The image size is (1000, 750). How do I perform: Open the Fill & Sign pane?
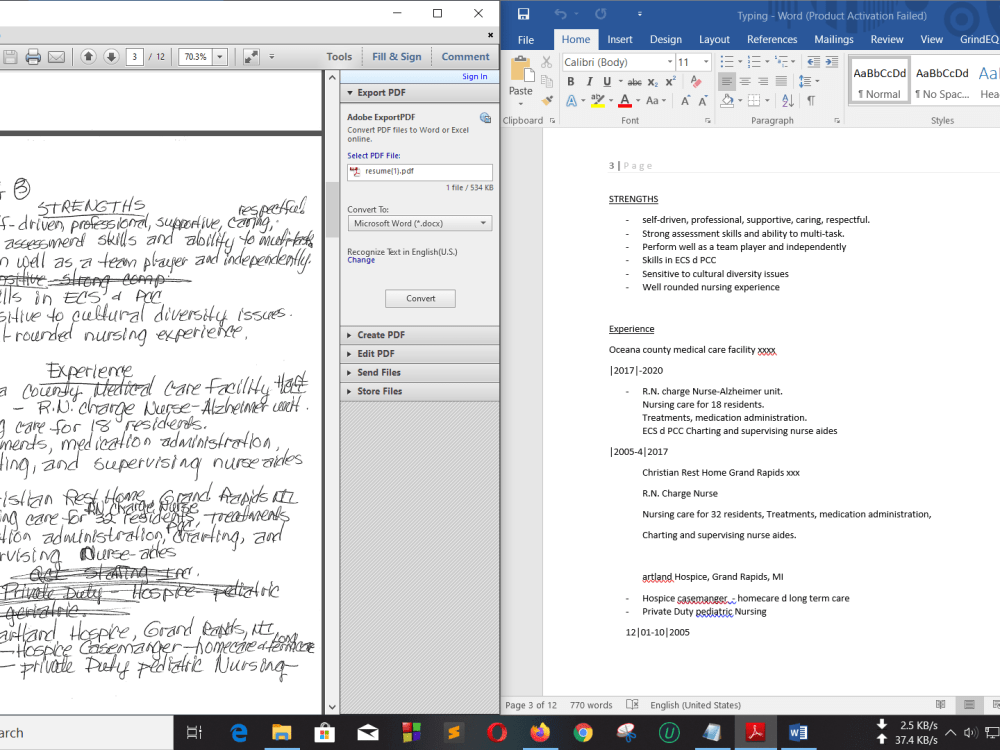coord(397,57)
